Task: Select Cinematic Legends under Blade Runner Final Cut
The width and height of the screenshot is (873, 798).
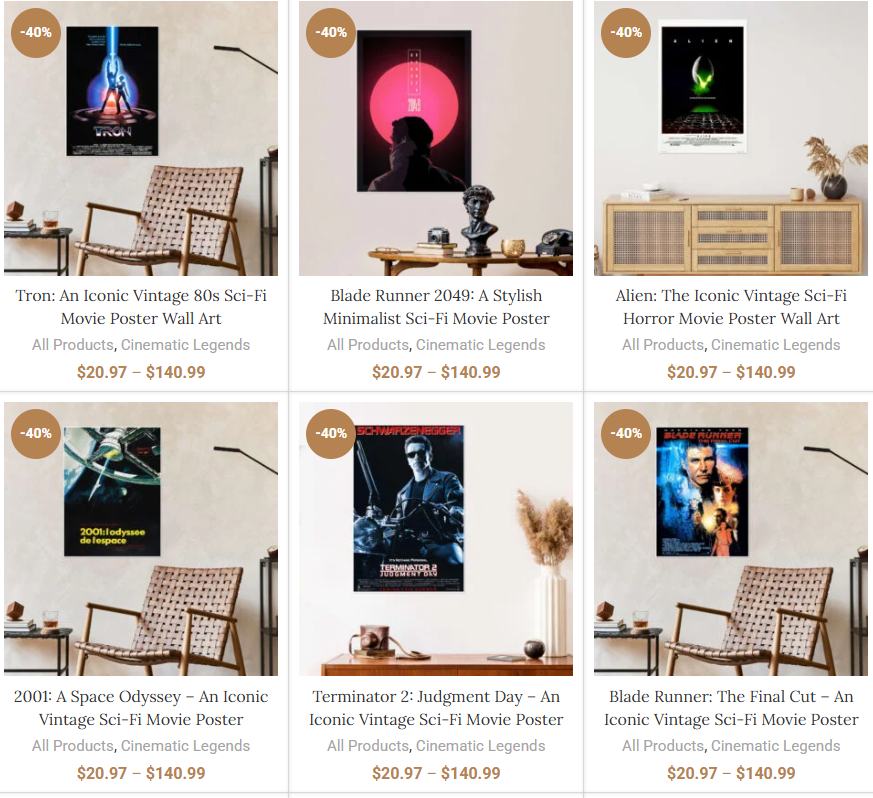Action: [776, 746]
